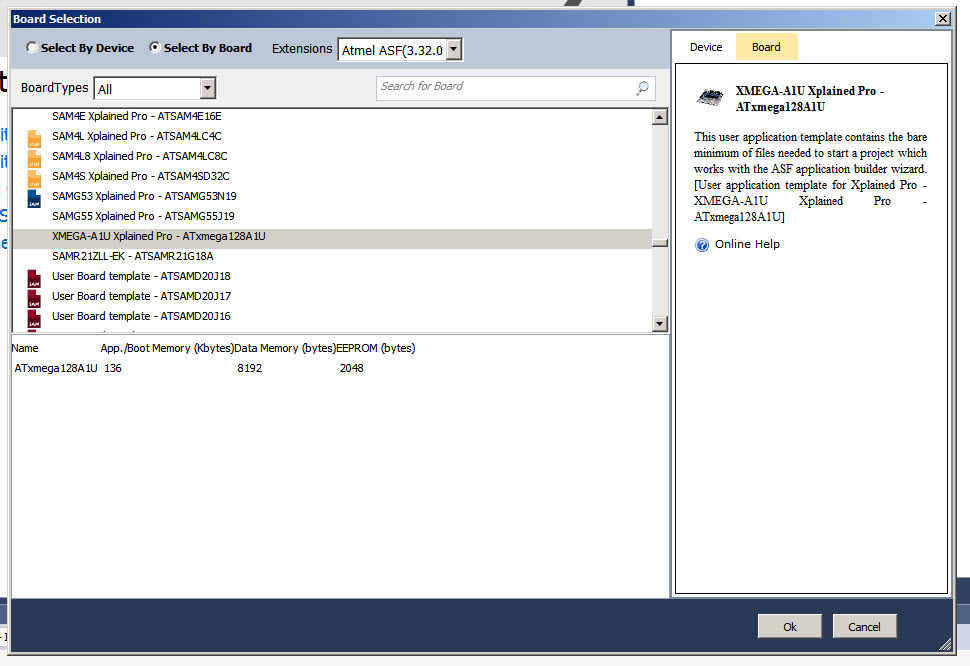Screen dimensions: 970x666
Task: Click the 136 boot memory value
Action: 113,368
